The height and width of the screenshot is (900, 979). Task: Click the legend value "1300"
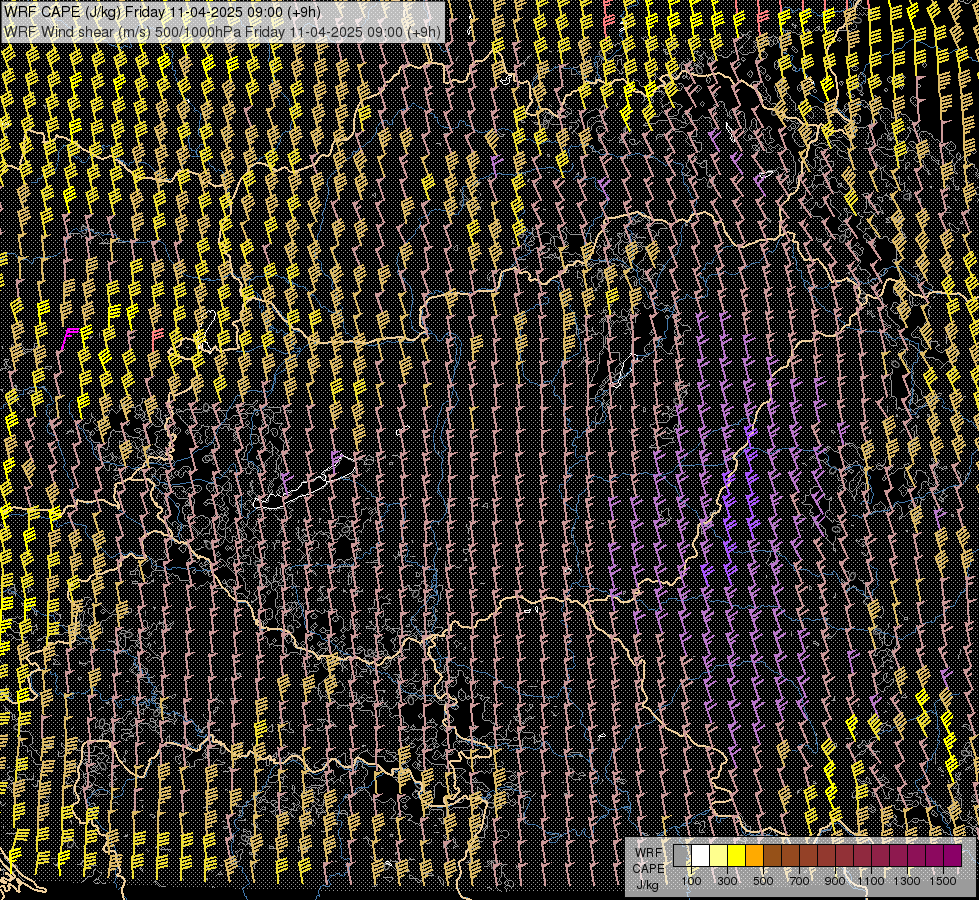coord(907,881)
